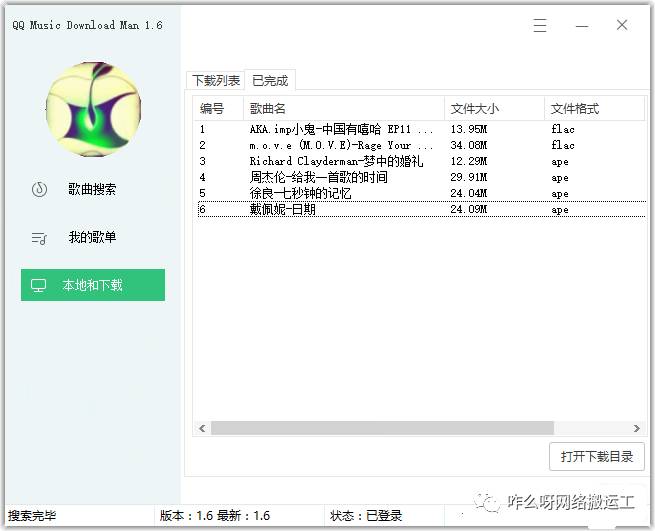Switch to the 已完成 tab
This screenshot has width=655, height=531.
(x=270, y=80)
